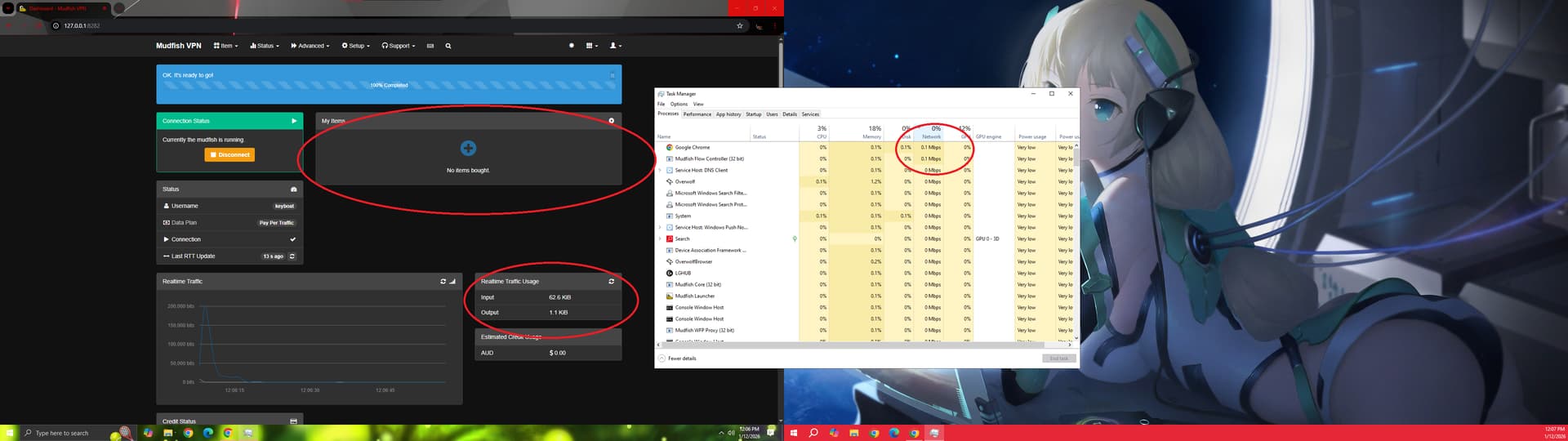Click the Last RTT Update refresh icon

point(292,256)
